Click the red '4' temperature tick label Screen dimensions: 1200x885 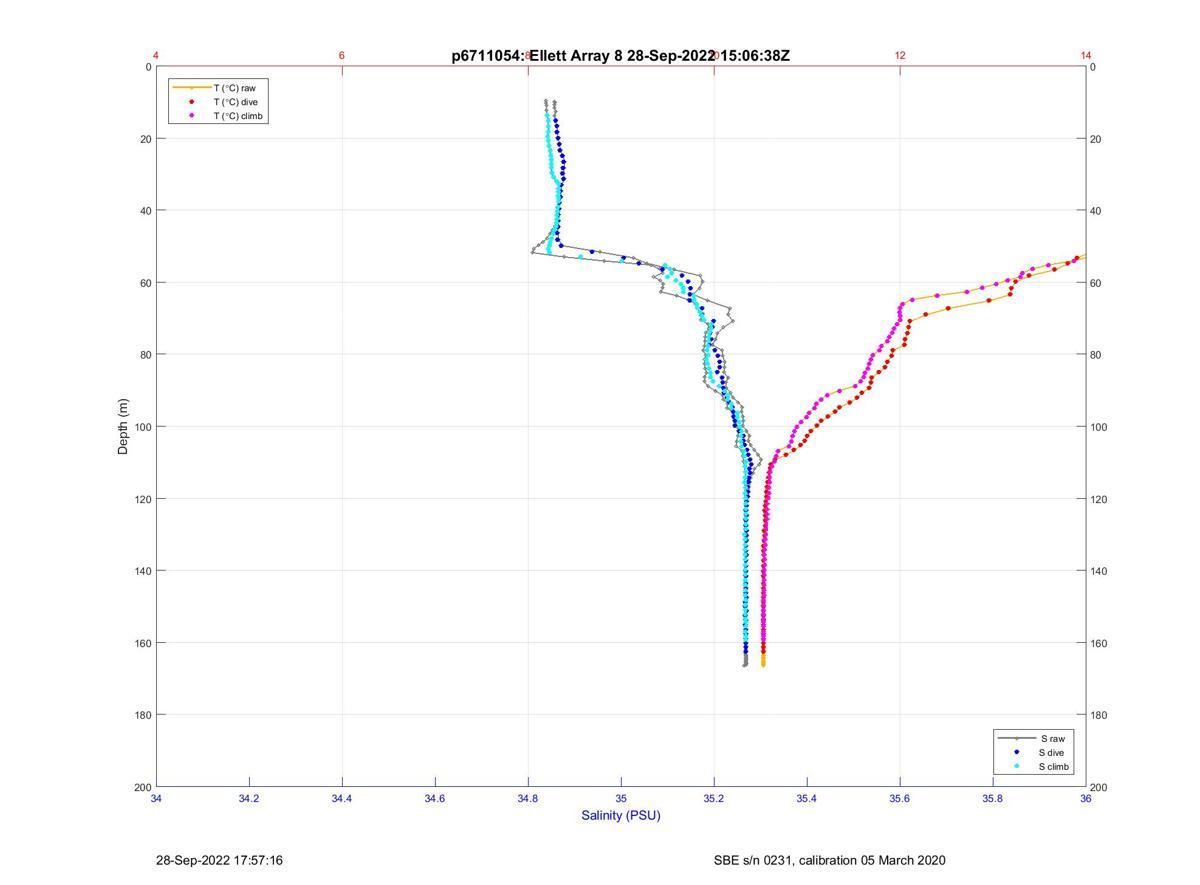(x=156, y=55)
